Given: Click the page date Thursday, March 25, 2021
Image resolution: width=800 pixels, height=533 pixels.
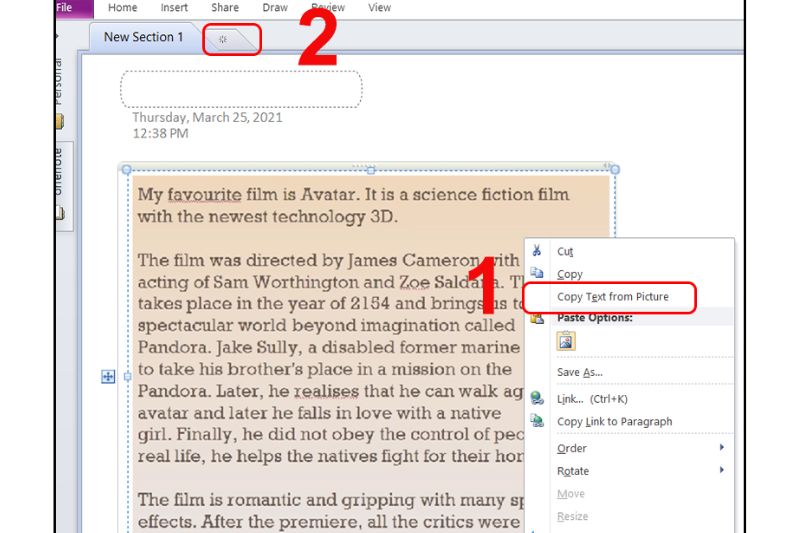Looking at the screenshot, I should pos(207,117).
